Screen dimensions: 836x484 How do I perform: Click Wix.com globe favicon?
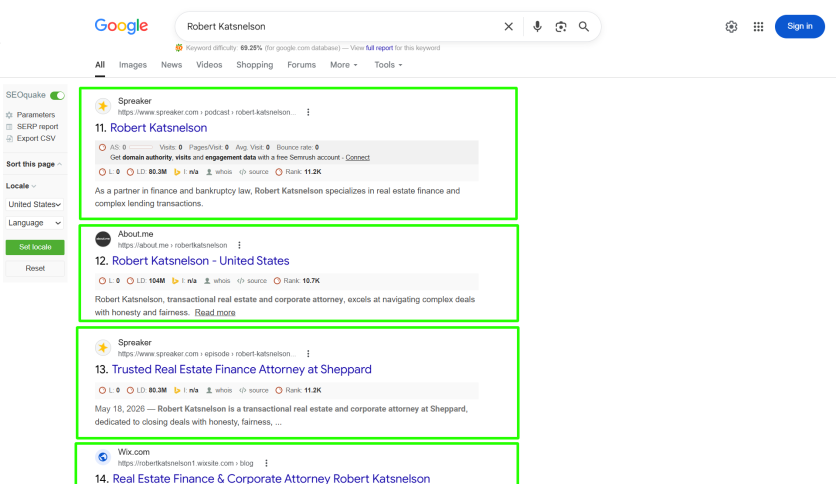(x=103, y=457)
